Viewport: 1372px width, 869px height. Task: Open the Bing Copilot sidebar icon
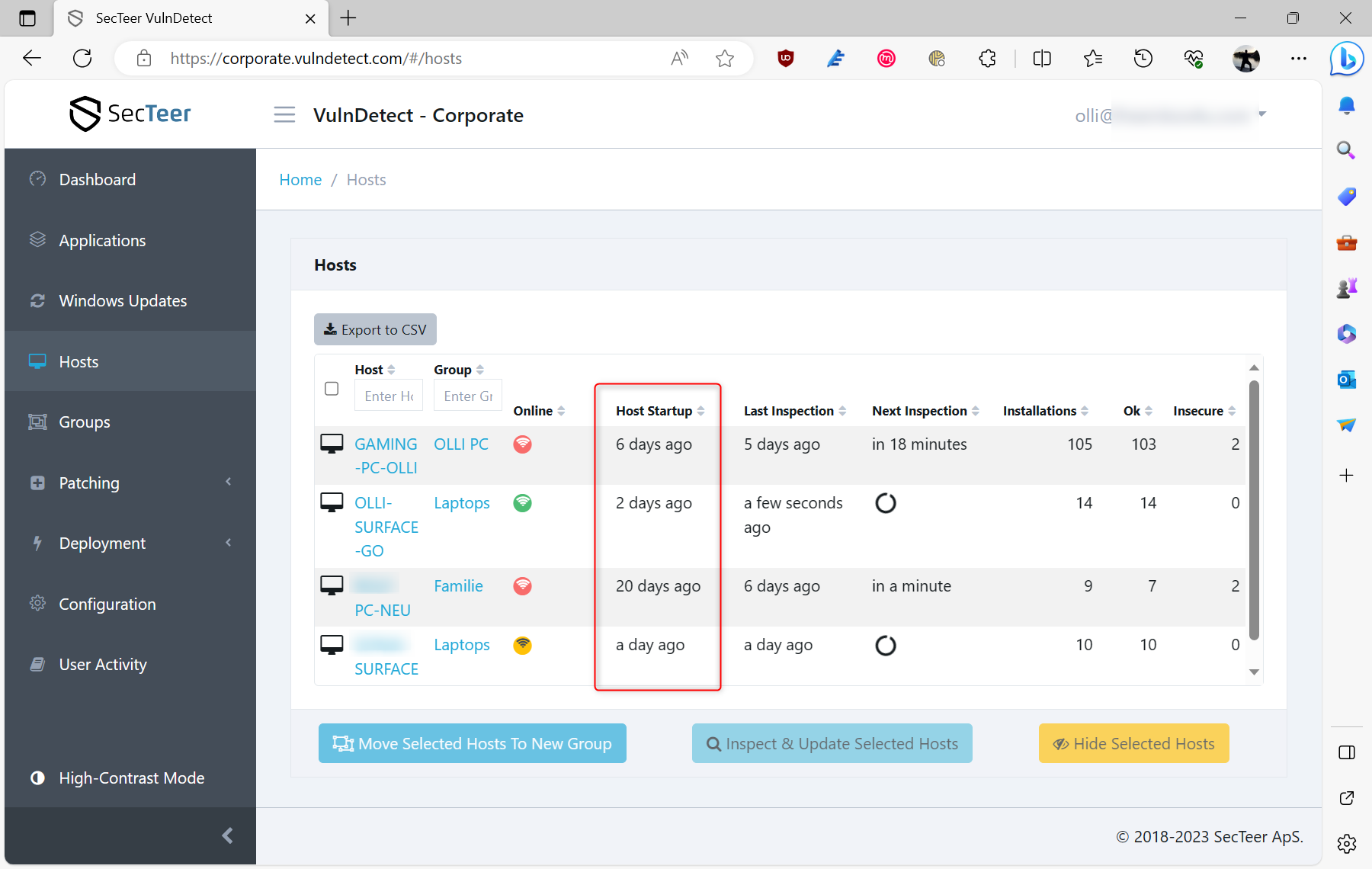pyautogui.click(x=1346, y=59)
